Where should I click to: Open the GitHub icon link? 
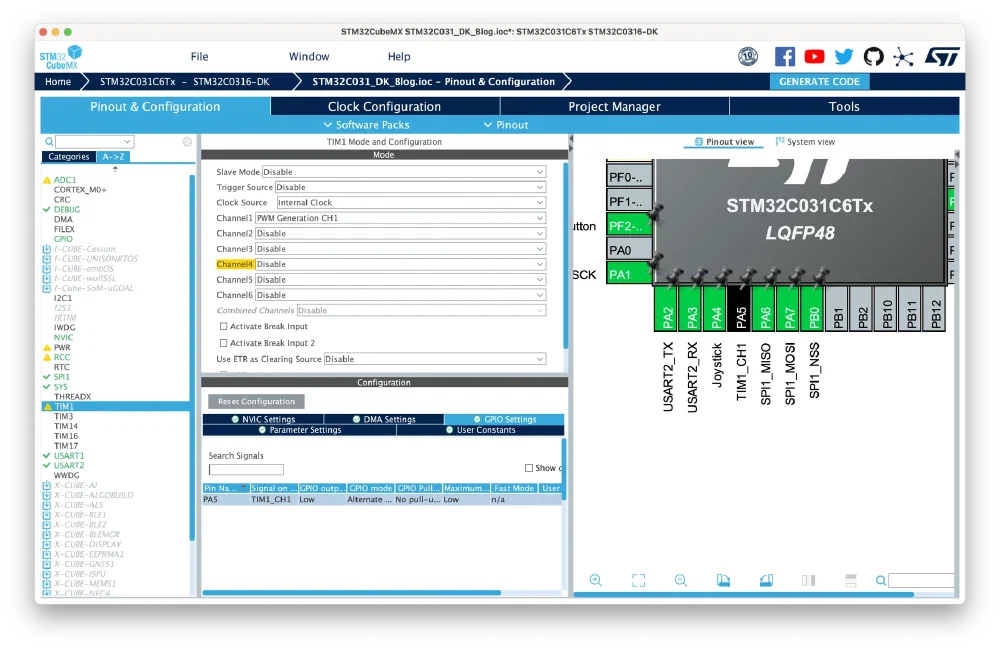coord(873,57)
